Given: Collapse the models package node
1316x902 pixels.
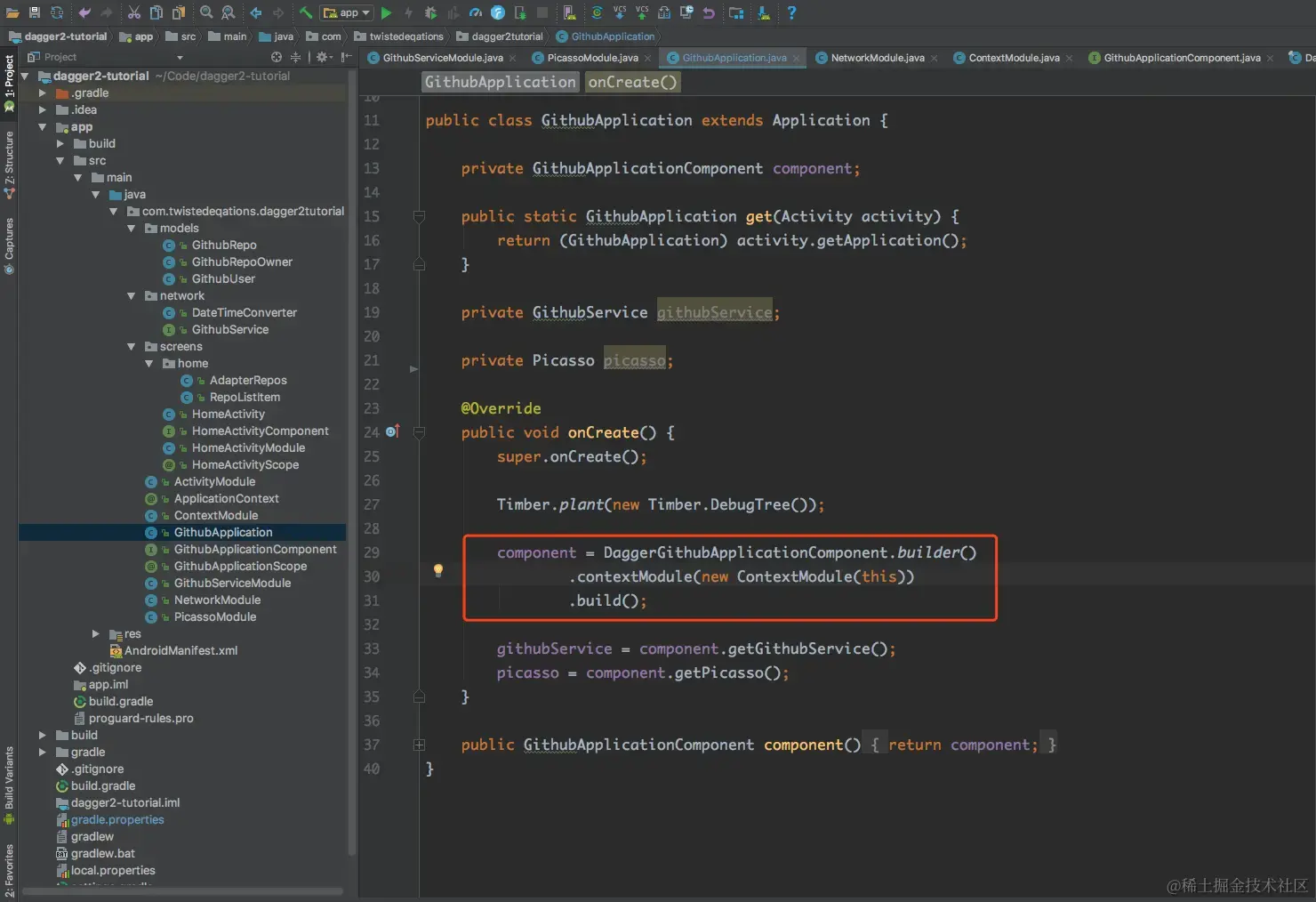Looking at the screenshot, I should (132, 229).
